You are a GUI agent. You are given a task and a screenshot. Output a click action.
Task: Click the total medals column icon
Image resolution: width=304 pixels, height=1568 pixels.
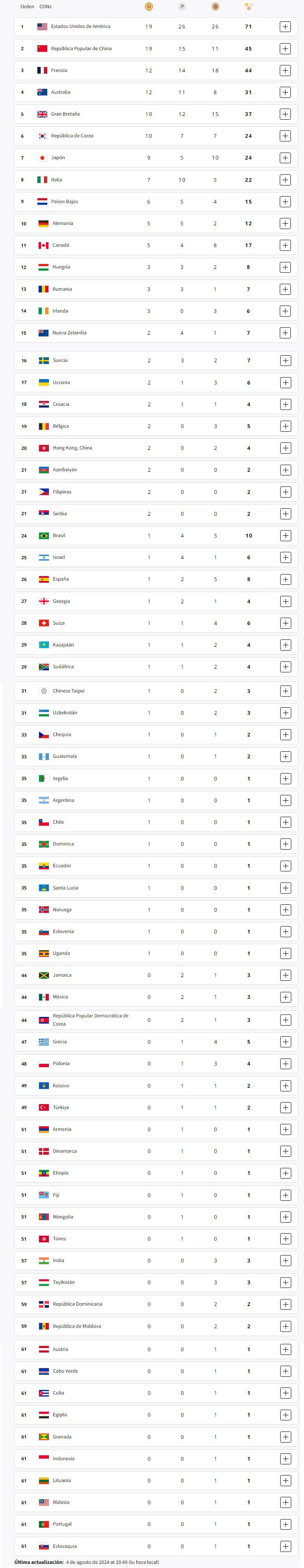(248, 7)
